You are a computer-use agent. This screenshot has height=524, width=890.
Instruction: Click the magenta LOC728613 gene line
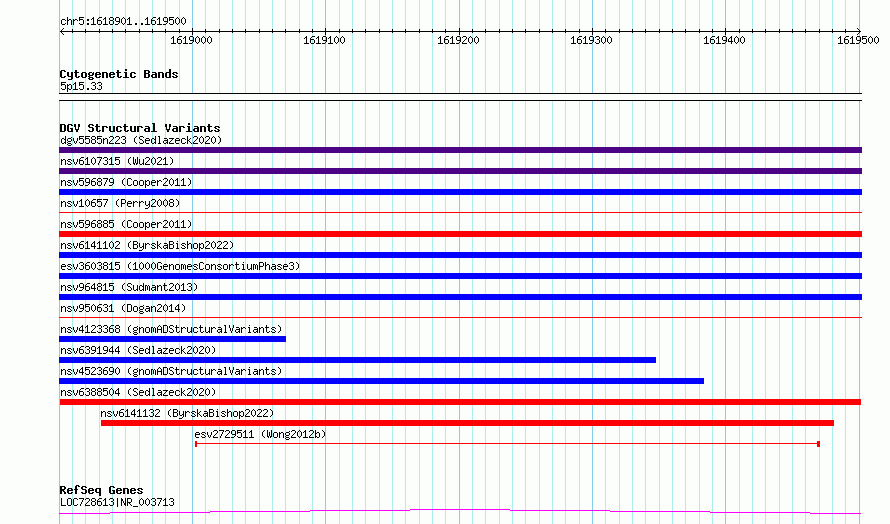(x=460, y=512)
